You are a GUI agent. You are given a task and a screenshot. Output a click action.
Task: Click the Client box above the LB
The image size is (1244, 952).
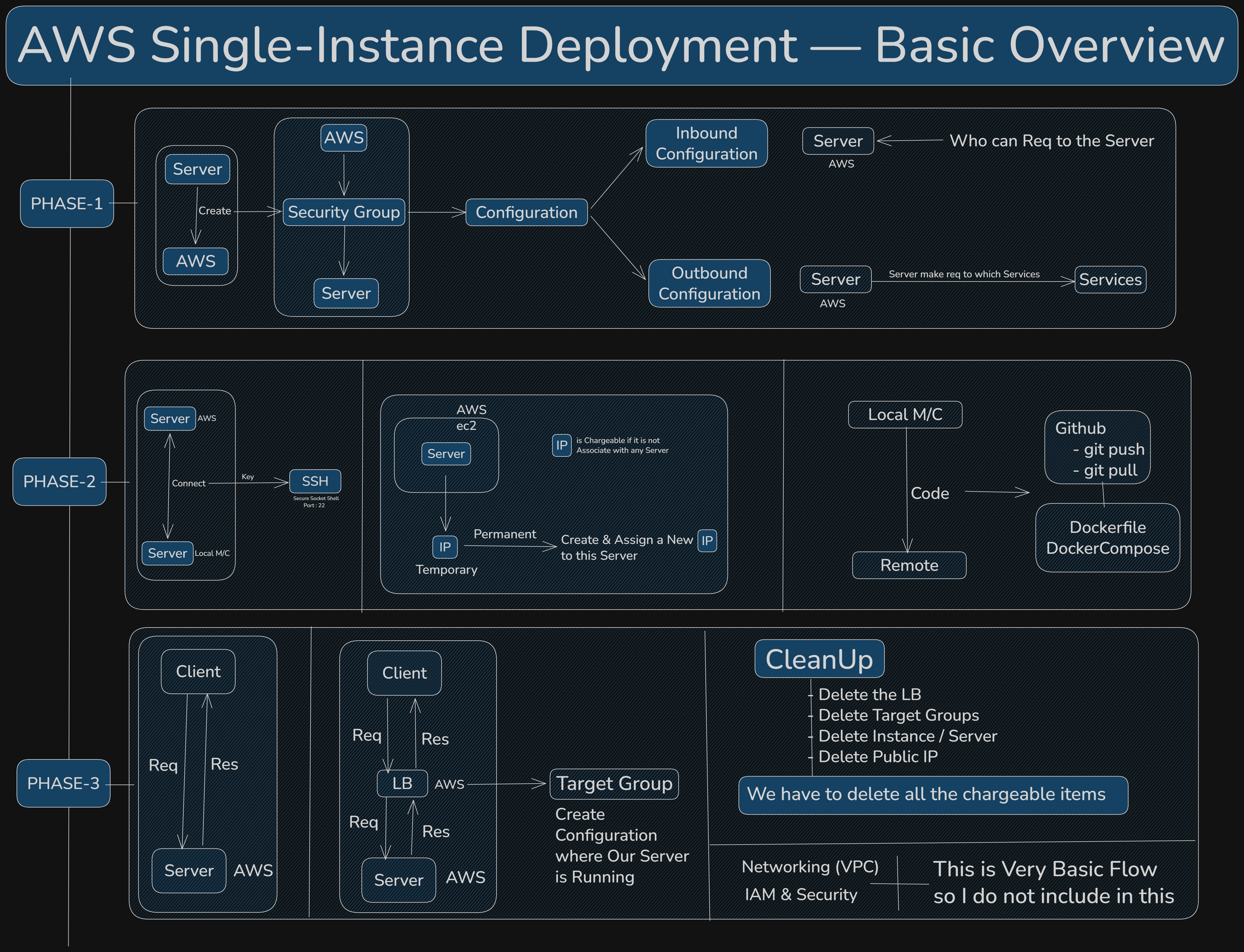pos(405,673)
